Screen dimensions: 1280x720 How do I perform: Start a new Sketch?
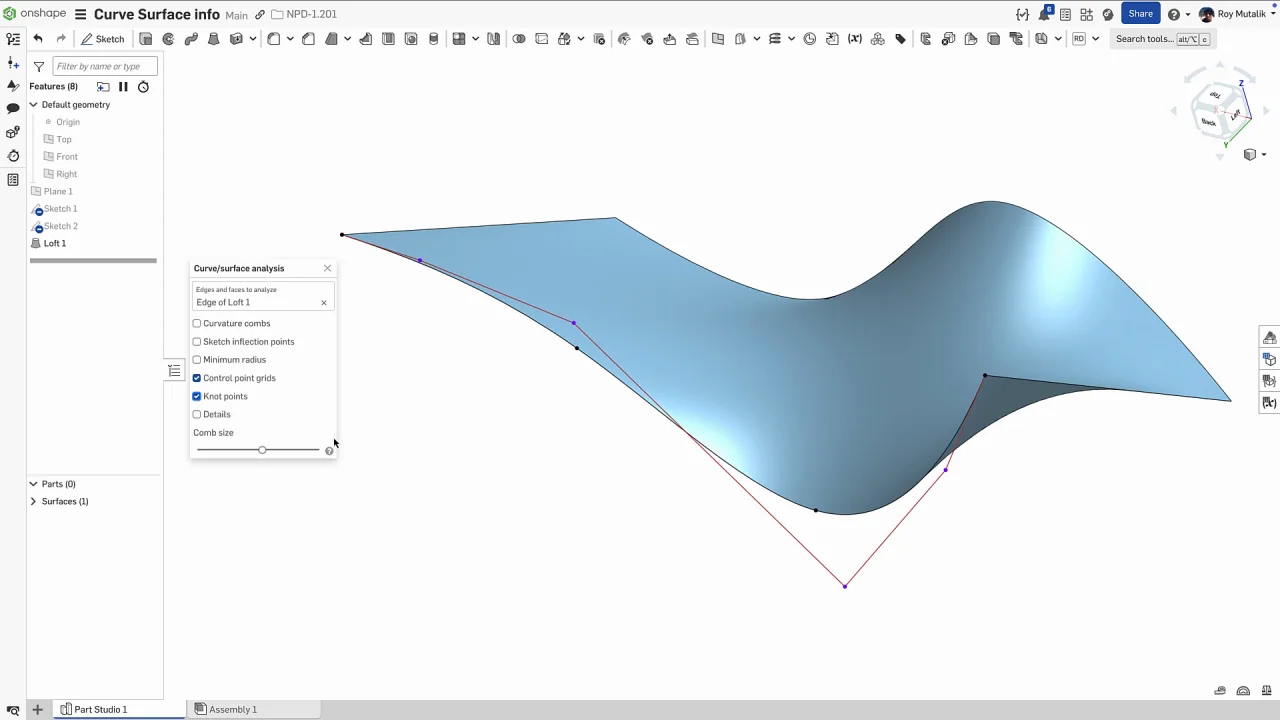pos(103,39)
